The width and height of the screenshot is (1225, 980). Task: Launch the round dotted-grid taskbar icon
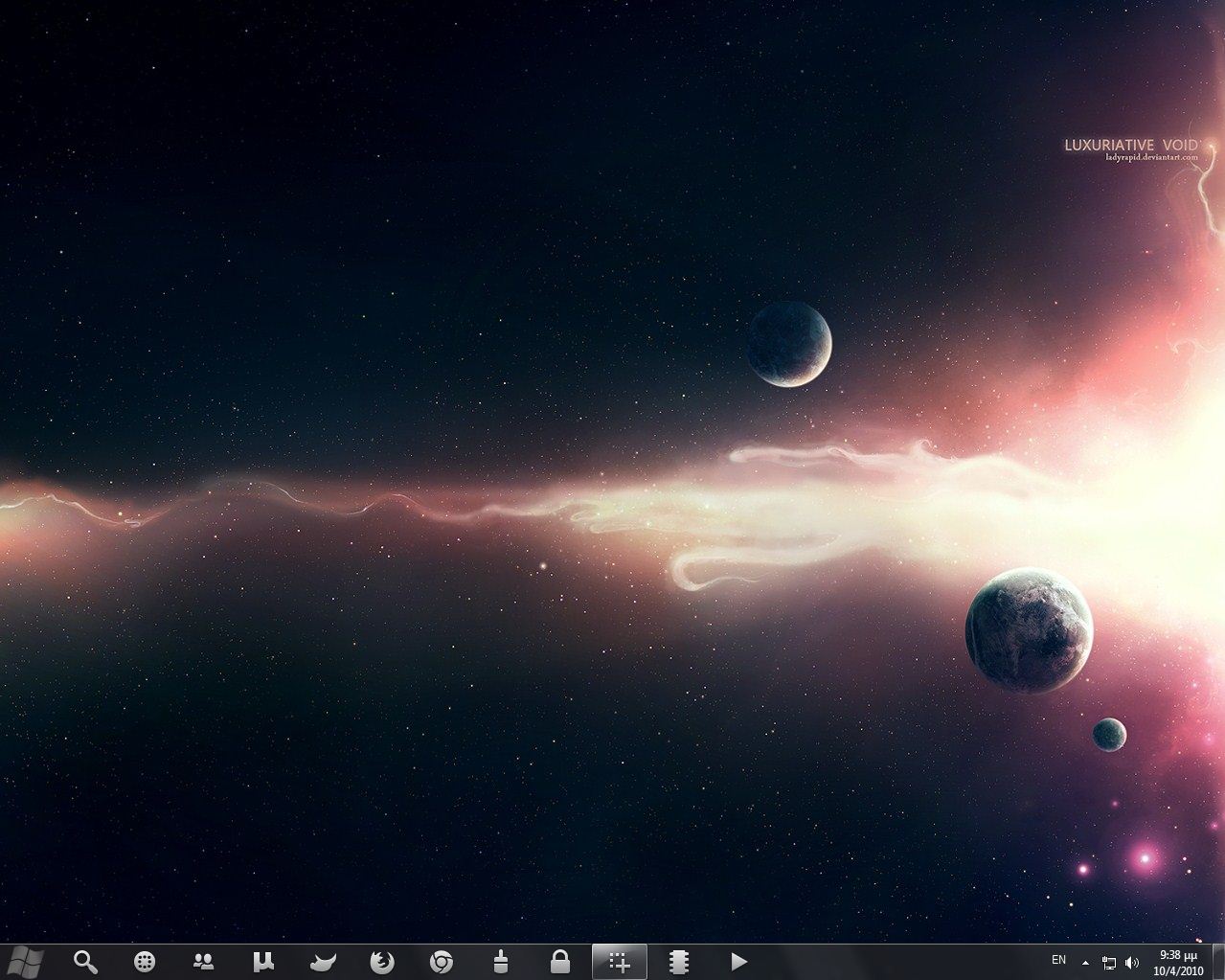tap(145, 961)
